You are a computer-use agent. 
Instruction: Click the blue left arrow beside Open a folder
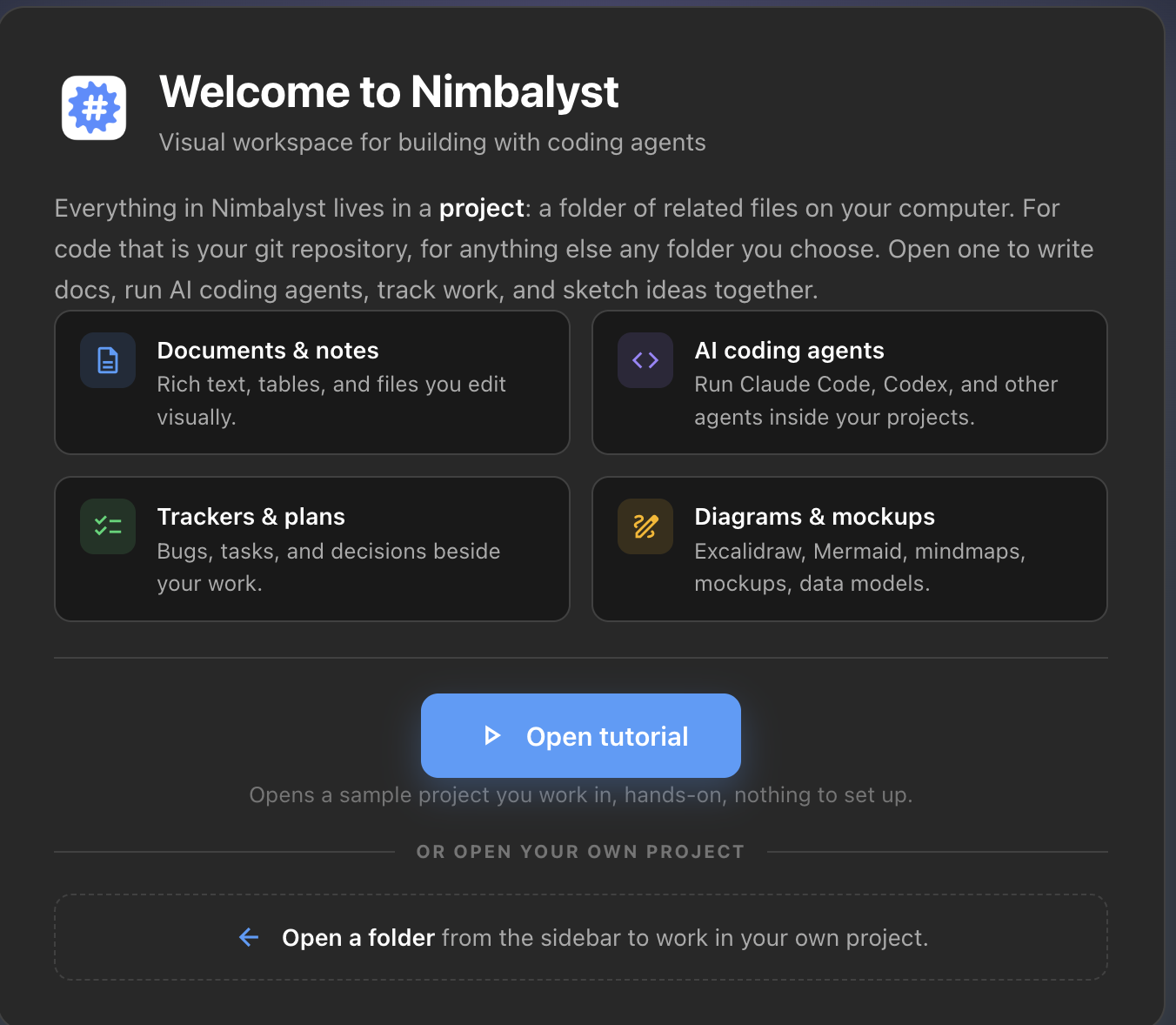(x=249, y=937)
